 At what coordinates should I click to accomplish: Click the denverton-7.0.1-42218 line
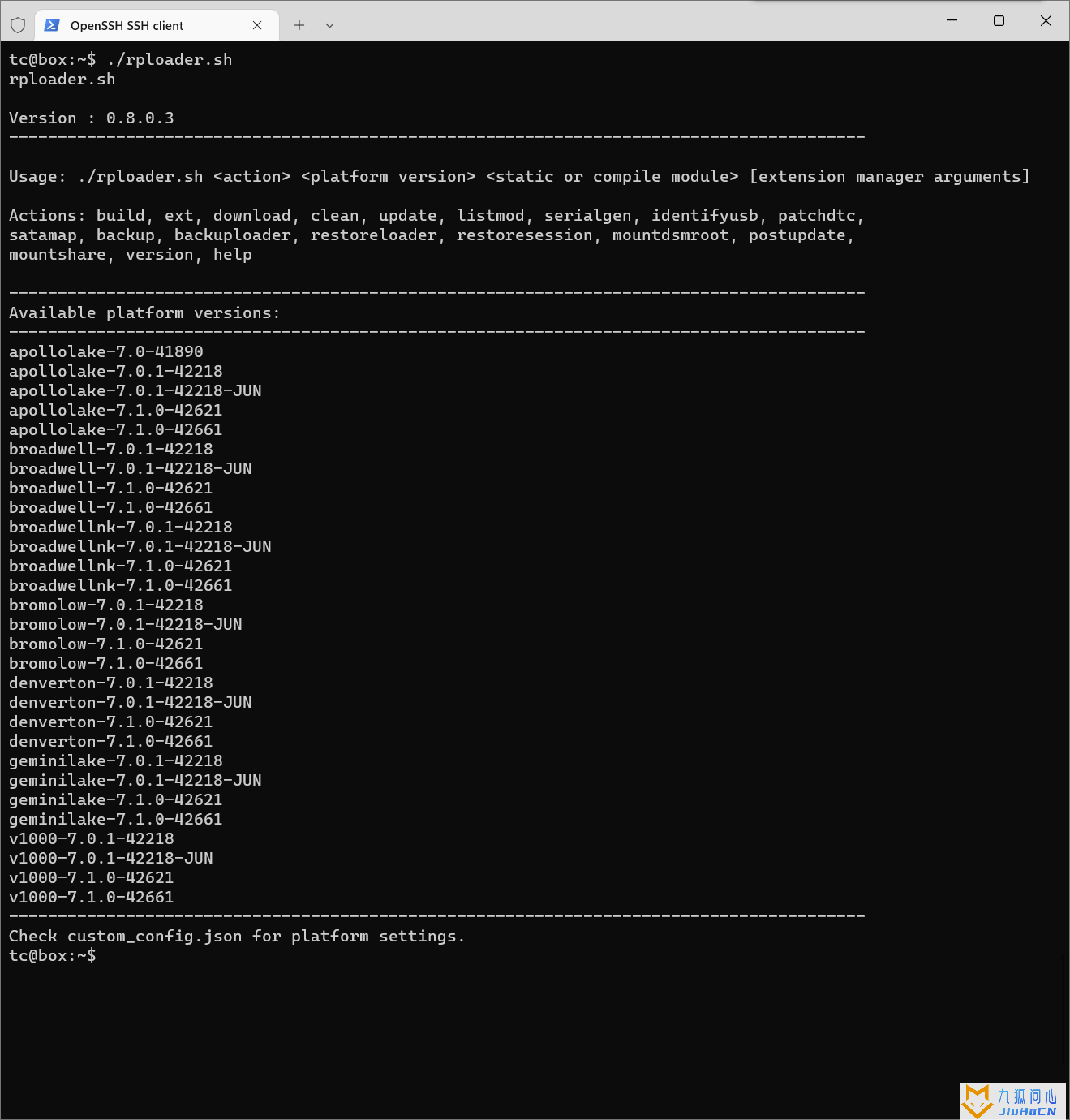[111, 683]
